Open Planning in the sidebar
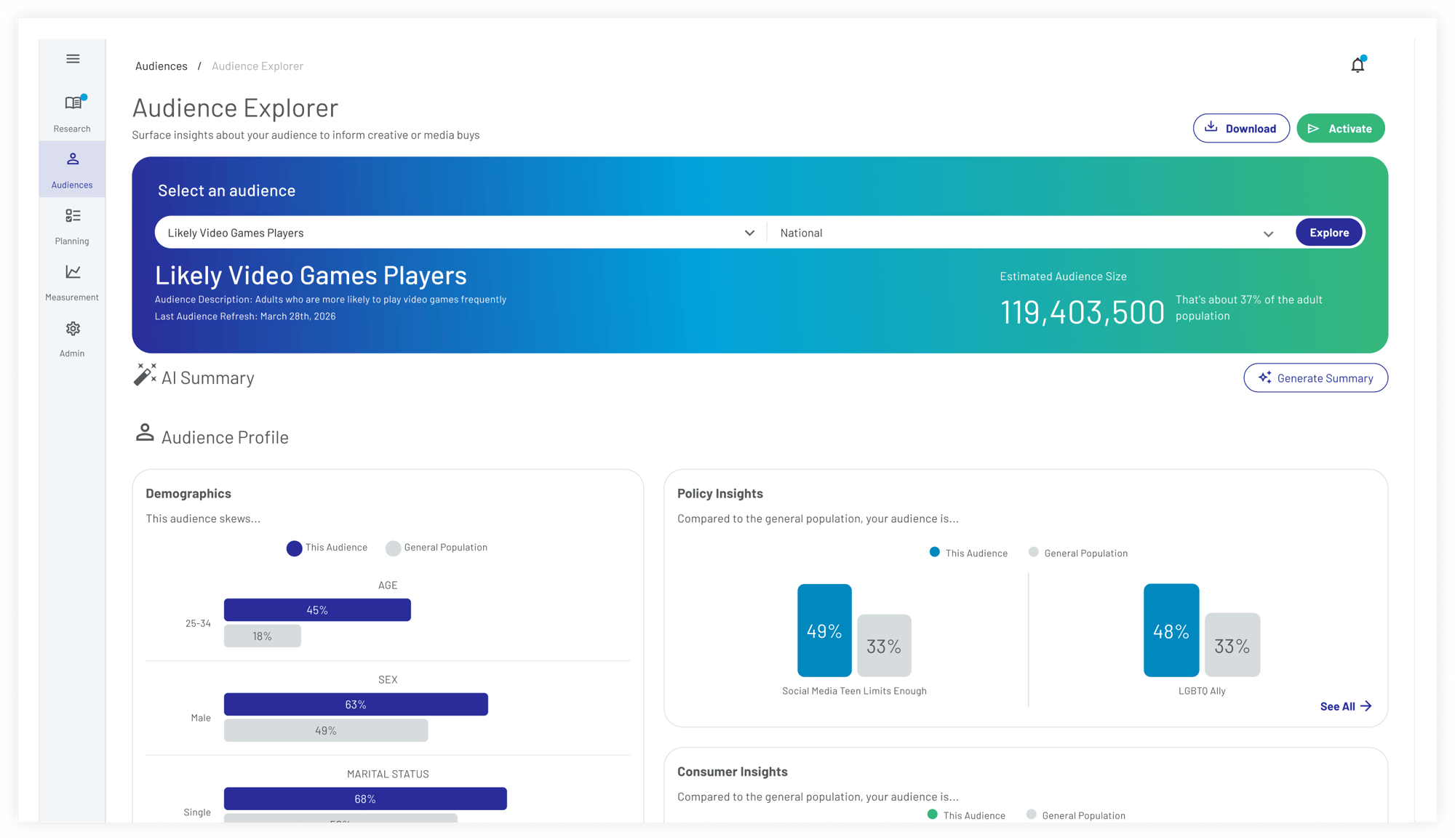This screenshot has width=1455, height=840. 72,226
